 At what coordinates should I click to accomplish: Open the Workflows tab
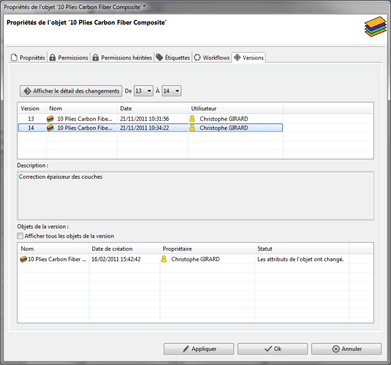coord(212,58)
